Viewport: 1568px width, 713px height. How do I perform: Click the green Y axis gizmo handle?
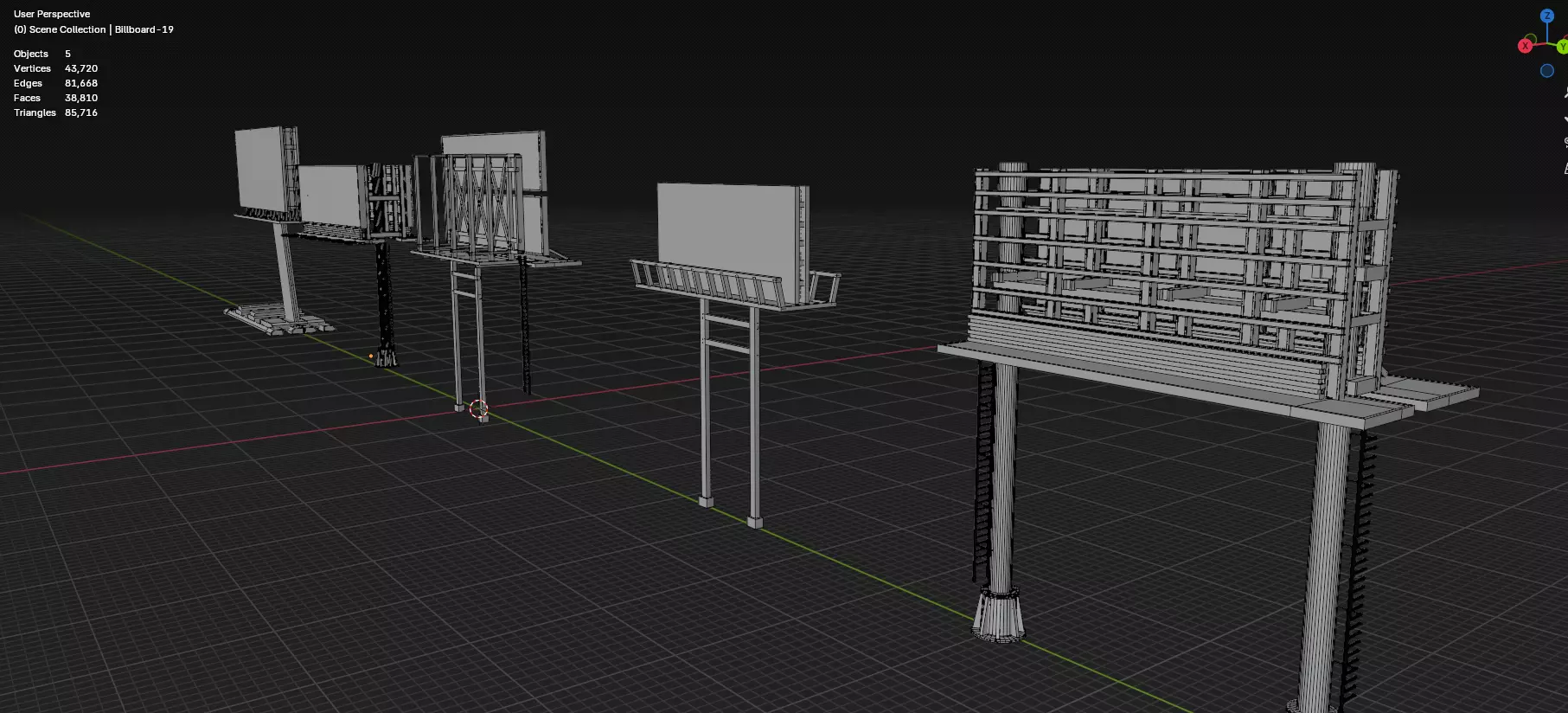(1562, 47)
